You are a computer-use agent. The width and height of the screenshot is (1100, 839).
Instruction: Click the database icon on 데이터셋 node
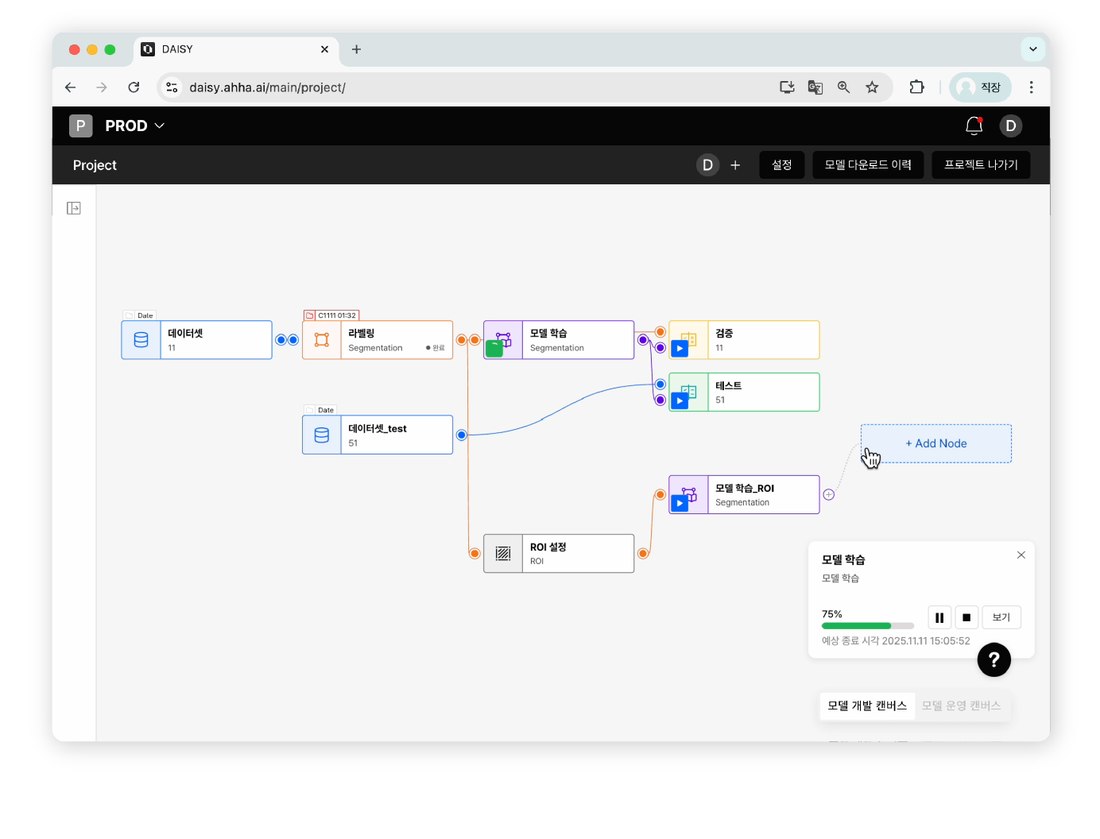point(141,340)
